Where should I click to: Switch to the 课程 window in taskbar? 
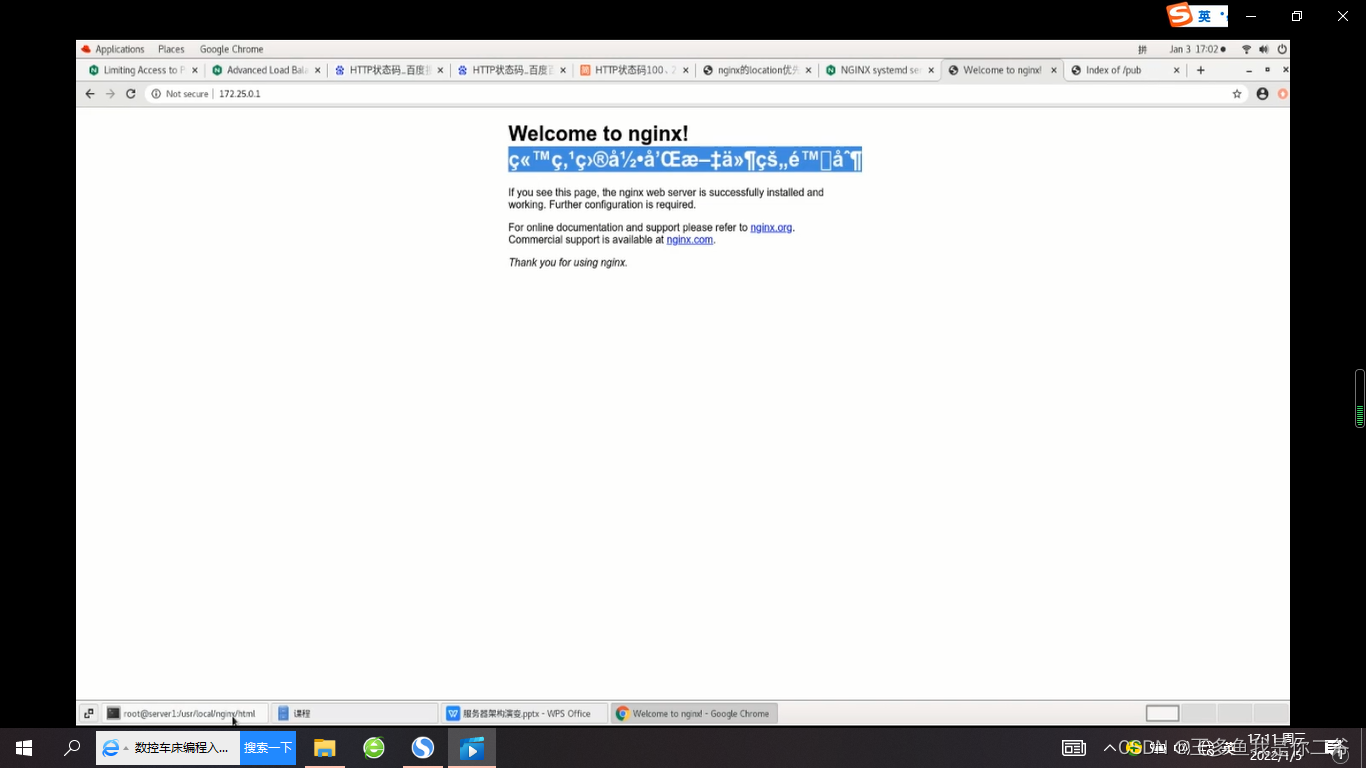coord(356,714)
